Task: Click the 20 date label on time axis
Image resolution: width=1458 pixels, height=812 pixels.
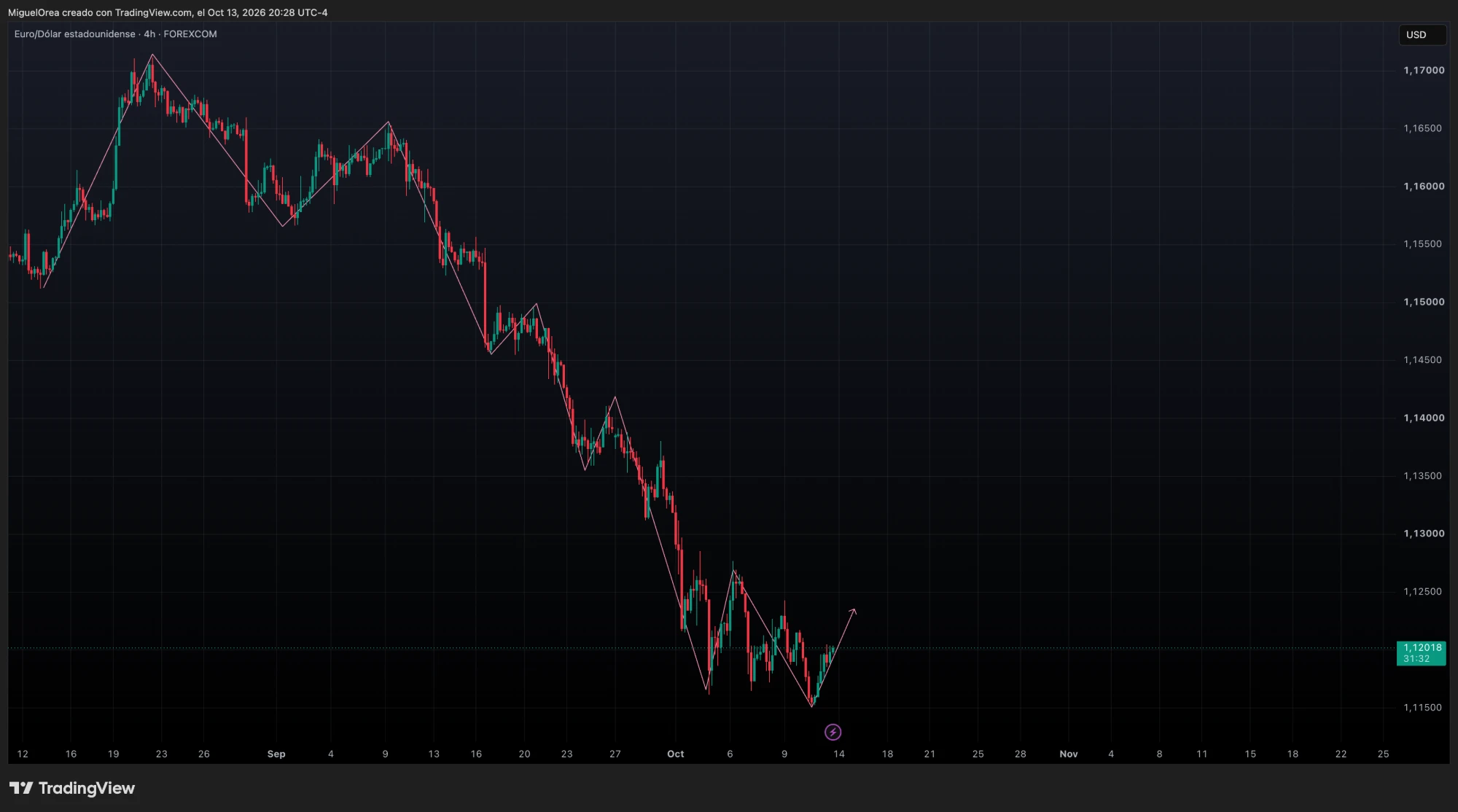Action: (x=524, y=754)
